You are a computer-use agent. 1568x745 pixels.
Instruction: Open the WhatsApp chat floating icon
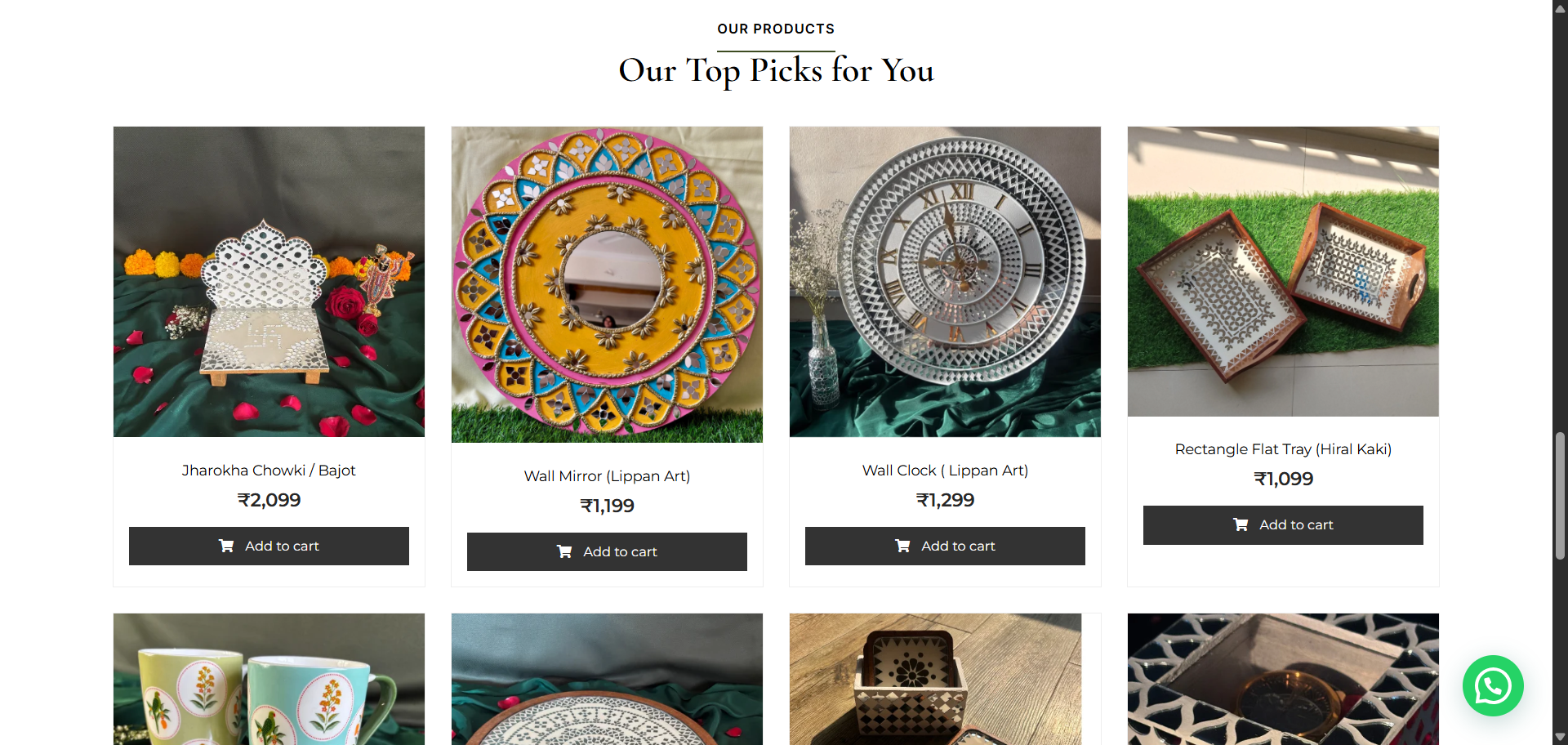[x=1492, y=685]
